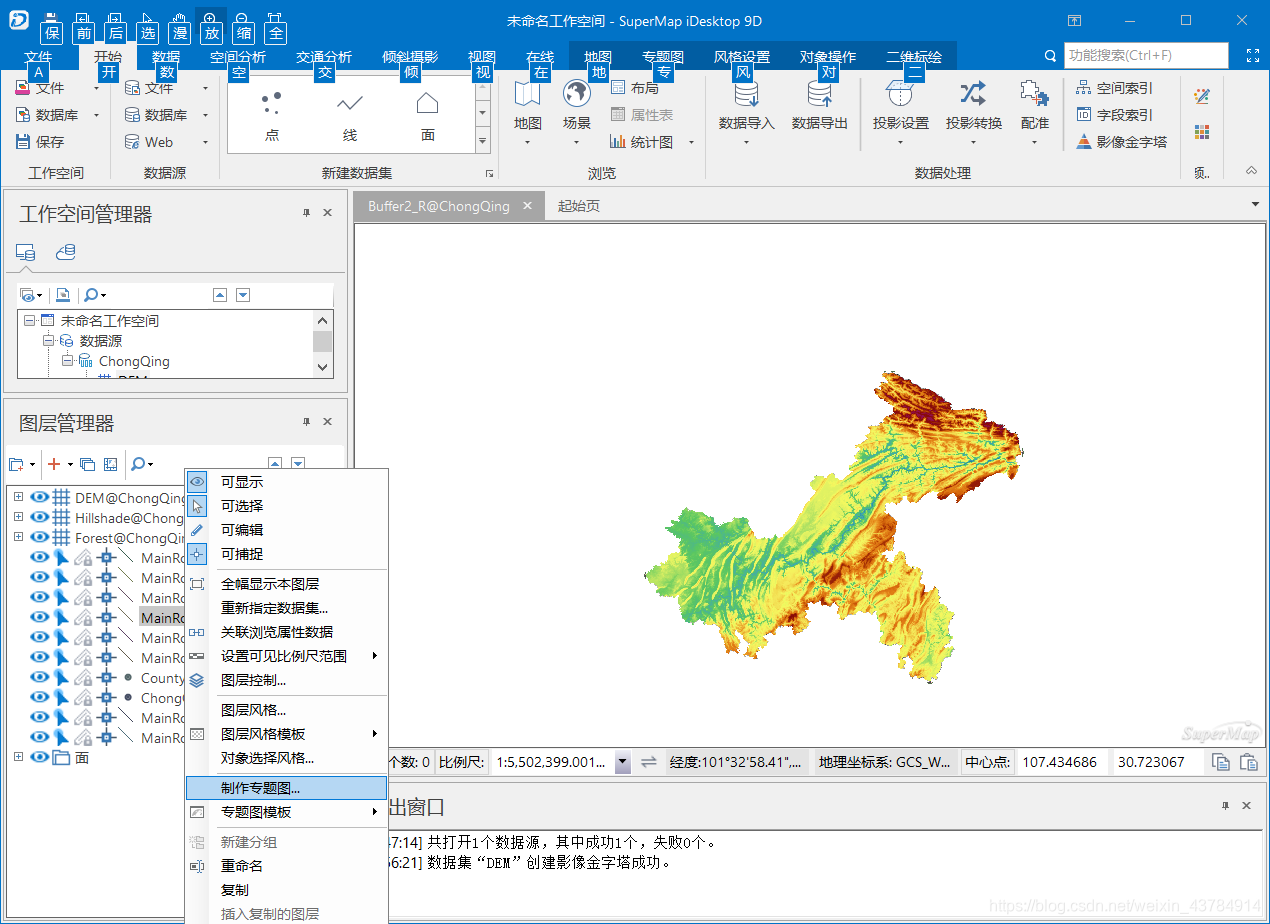Open the 空间分析 ribbon tab
The height and width of the screenshot is (924, 1270).
point(238,57)
